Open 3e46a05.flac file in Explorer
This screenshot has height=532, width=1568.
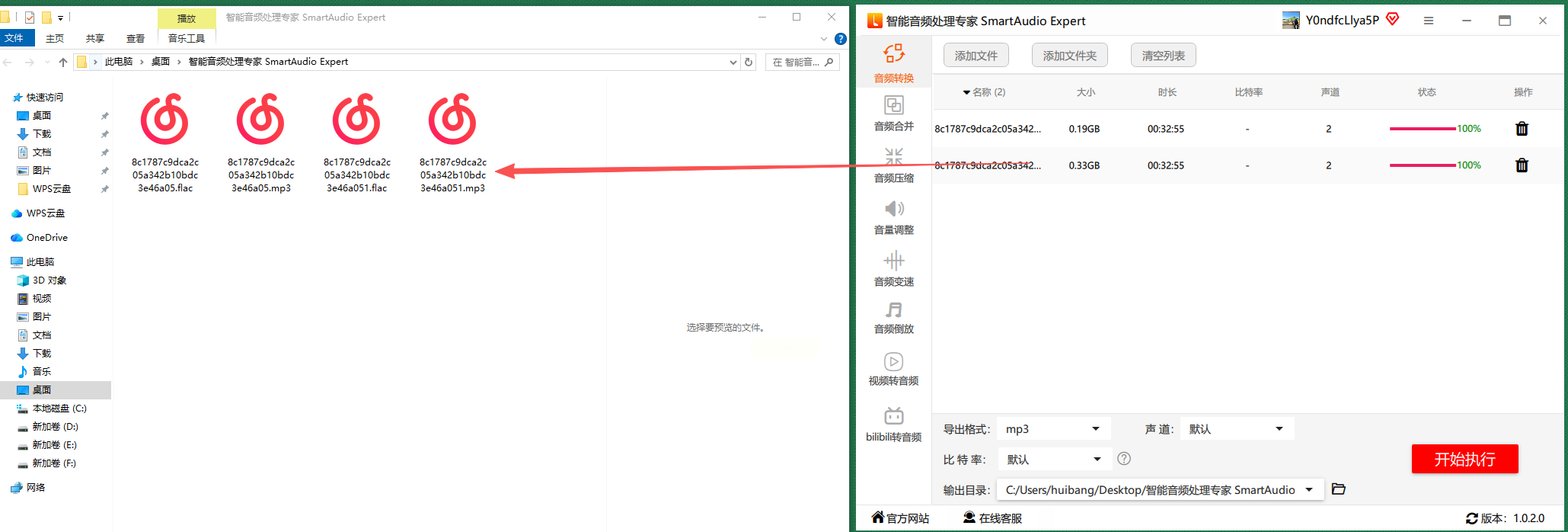164,143
